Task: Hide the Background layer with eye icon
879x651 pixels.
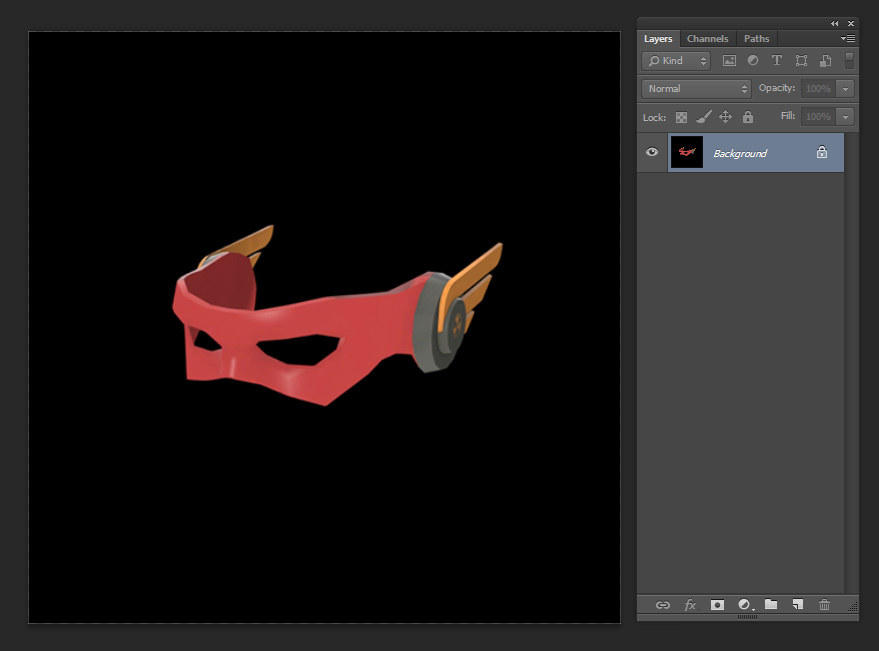Action: point(652,153)
